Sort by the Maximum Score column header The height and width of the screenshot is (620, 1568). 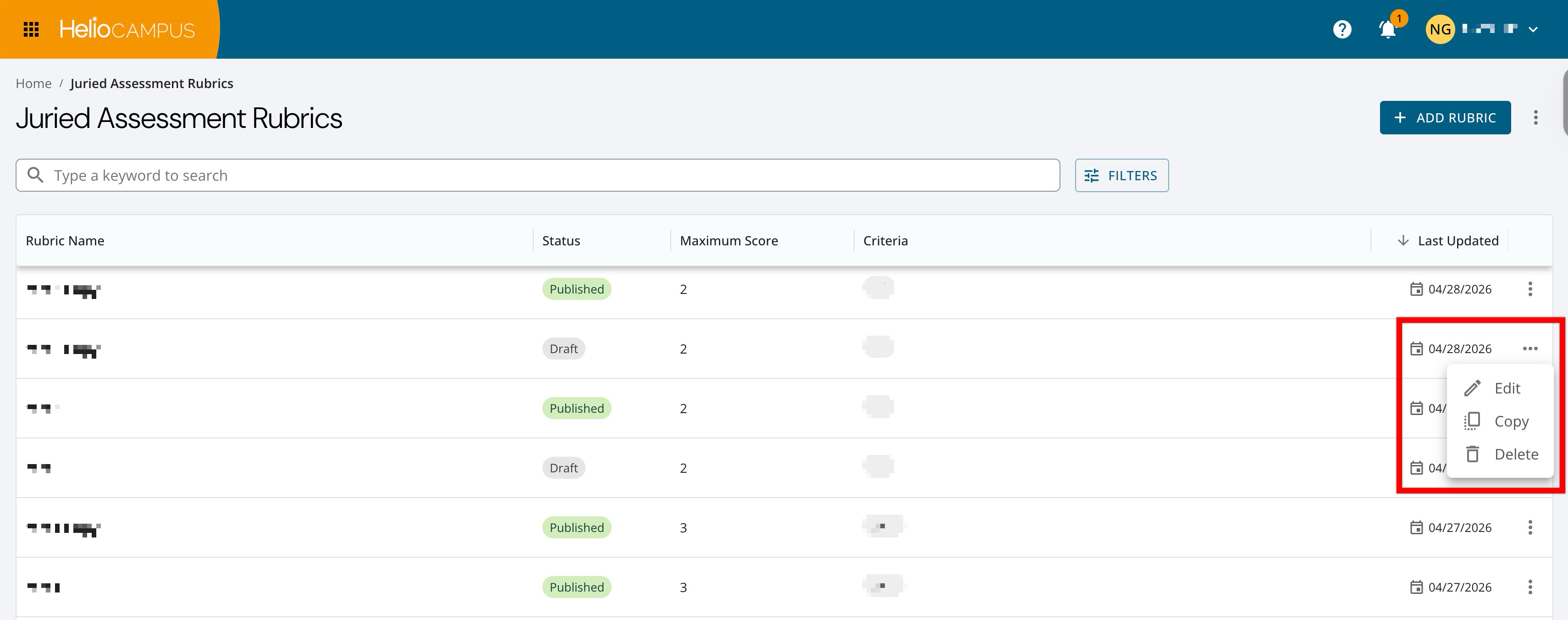click(x=729, y=241)
